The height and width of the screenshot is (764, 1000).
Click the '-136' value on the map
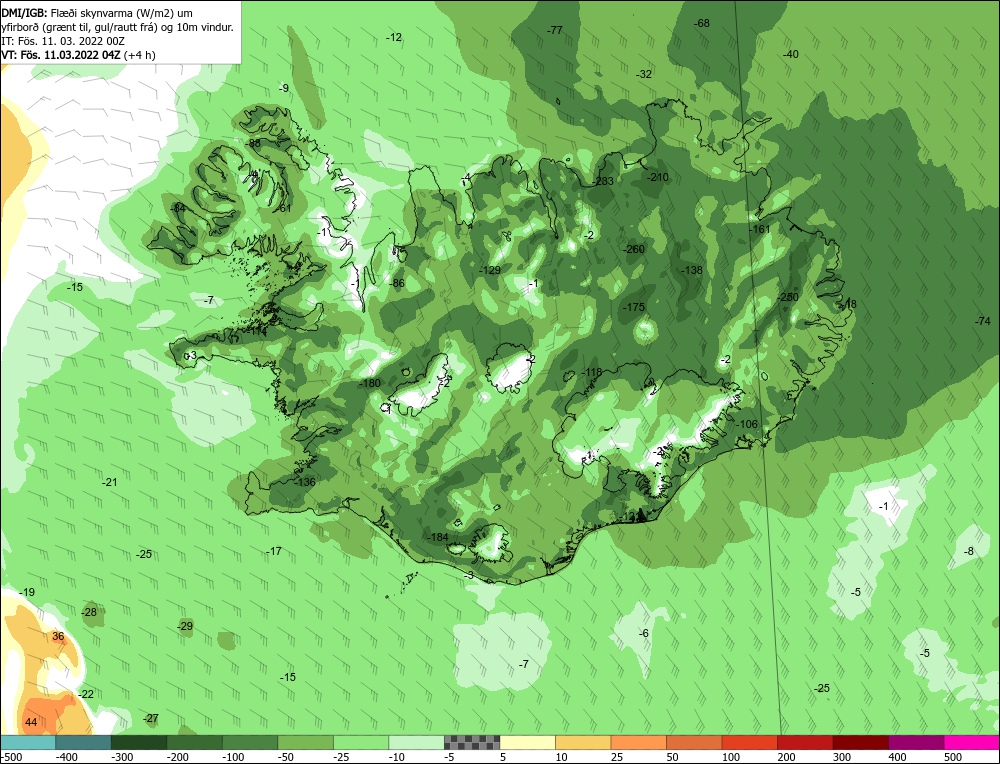coord(305,481)
